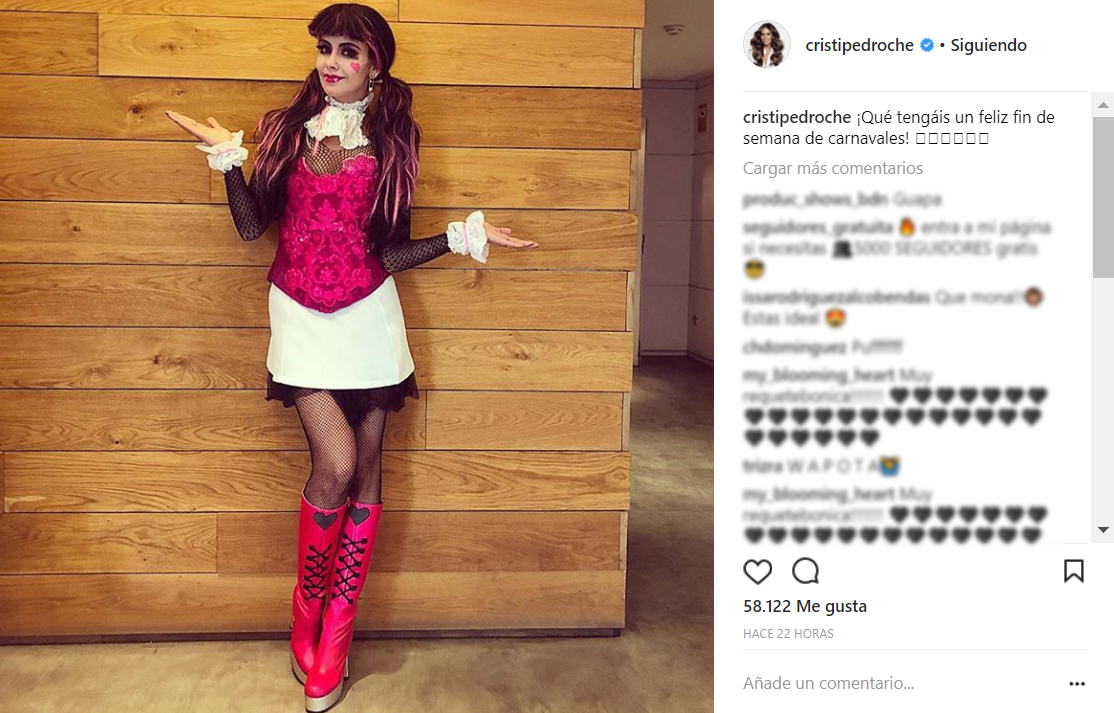Save the post with the bookmark icon

tap(1074, 571)
